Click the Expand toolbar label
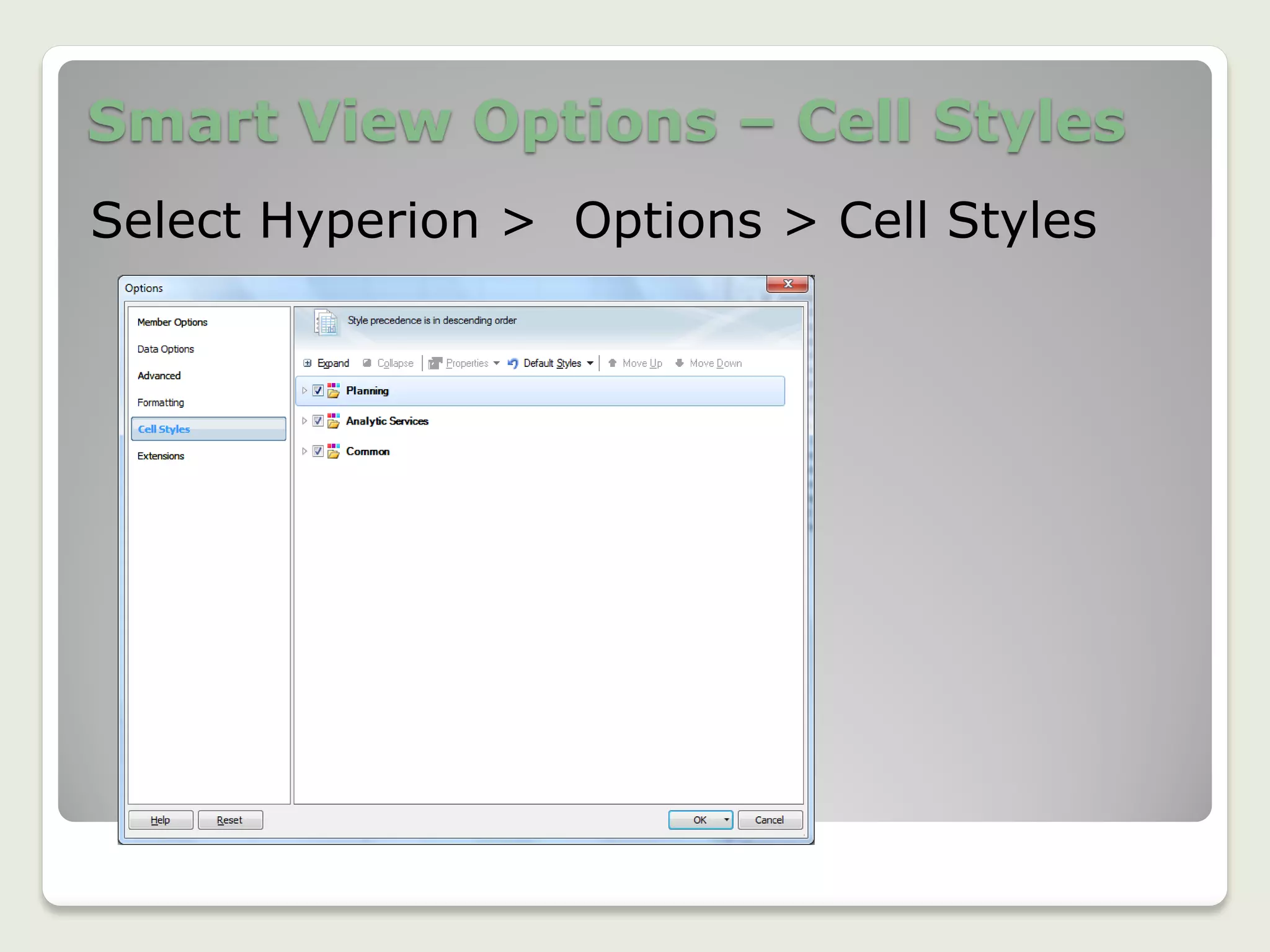 click(333, 363)
